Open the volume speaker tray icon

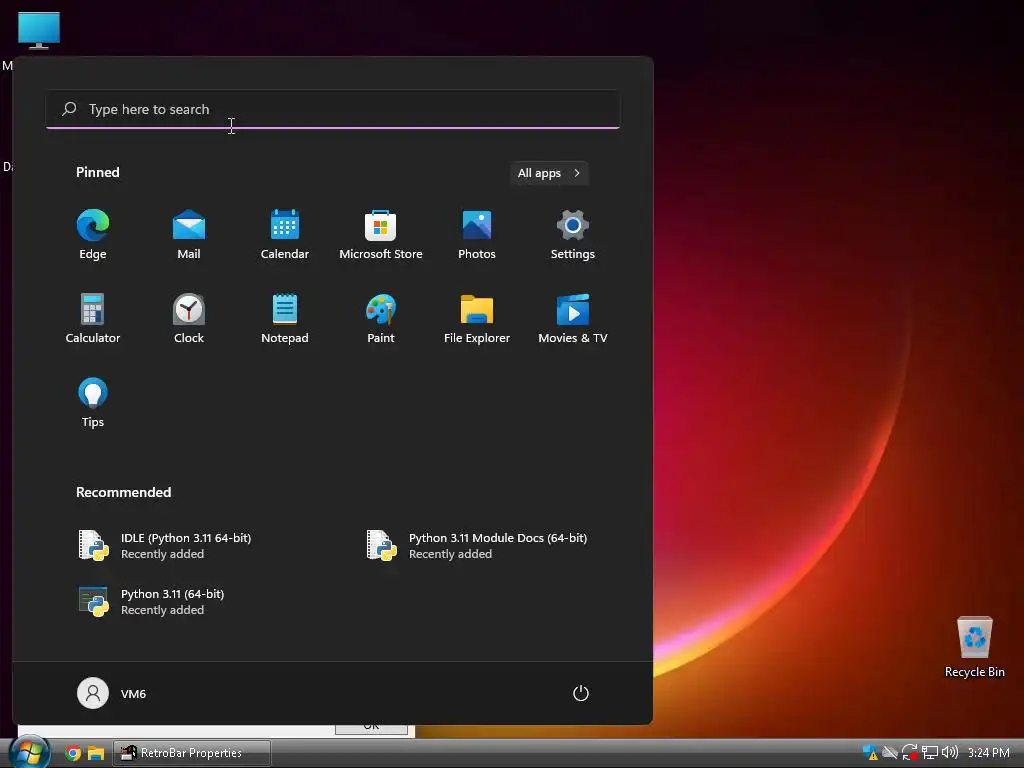pyautogui.click(x=950, y=752)
